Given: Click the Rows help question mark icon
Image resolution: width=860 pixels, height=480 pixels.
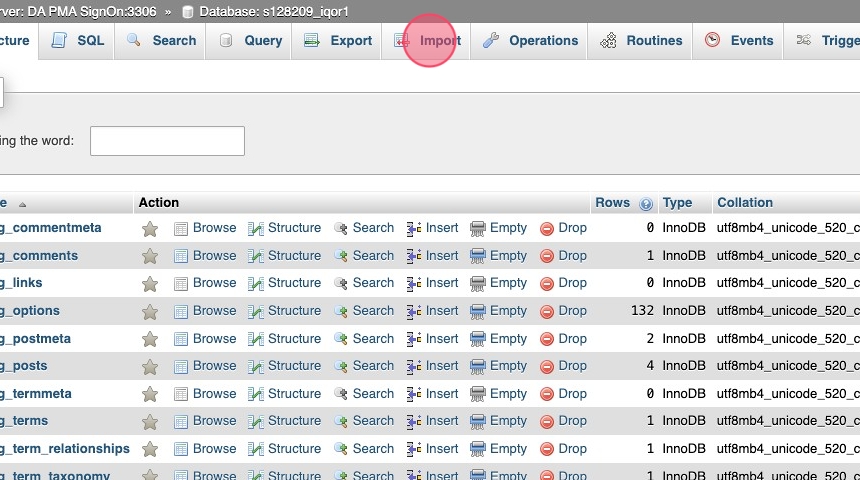Looking at the screenshot, I should click(646, 203).
